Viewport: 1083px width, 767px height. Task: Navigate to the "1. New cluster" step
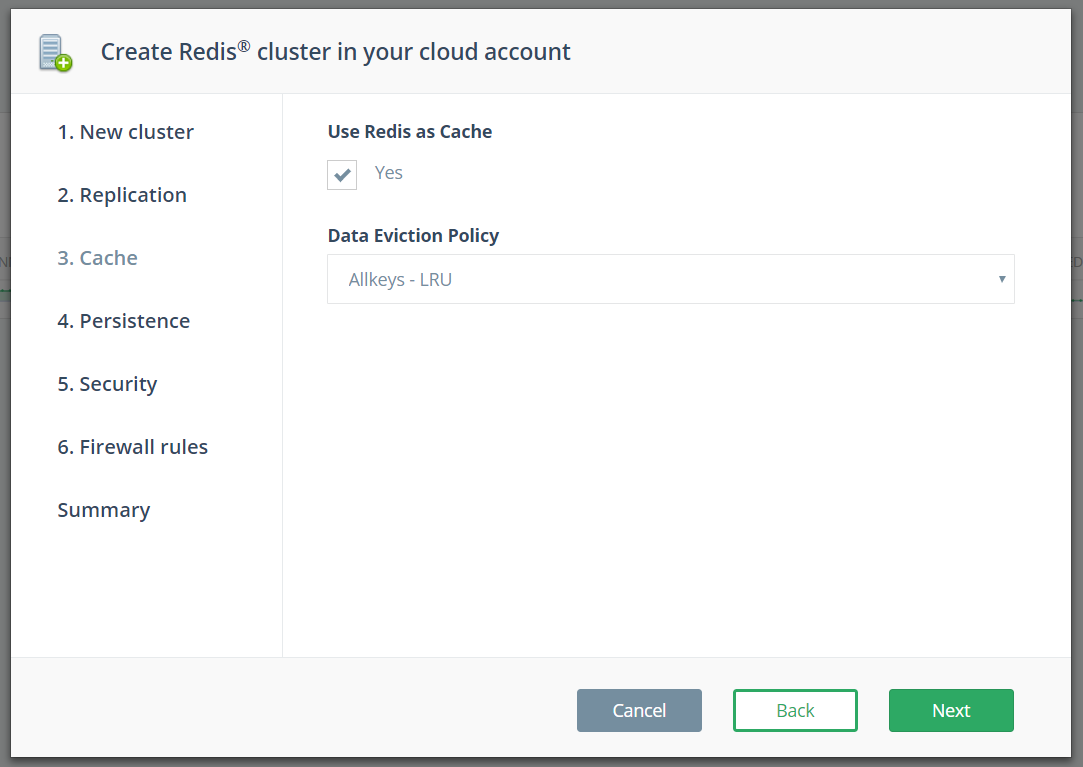(x=125, y=131)
